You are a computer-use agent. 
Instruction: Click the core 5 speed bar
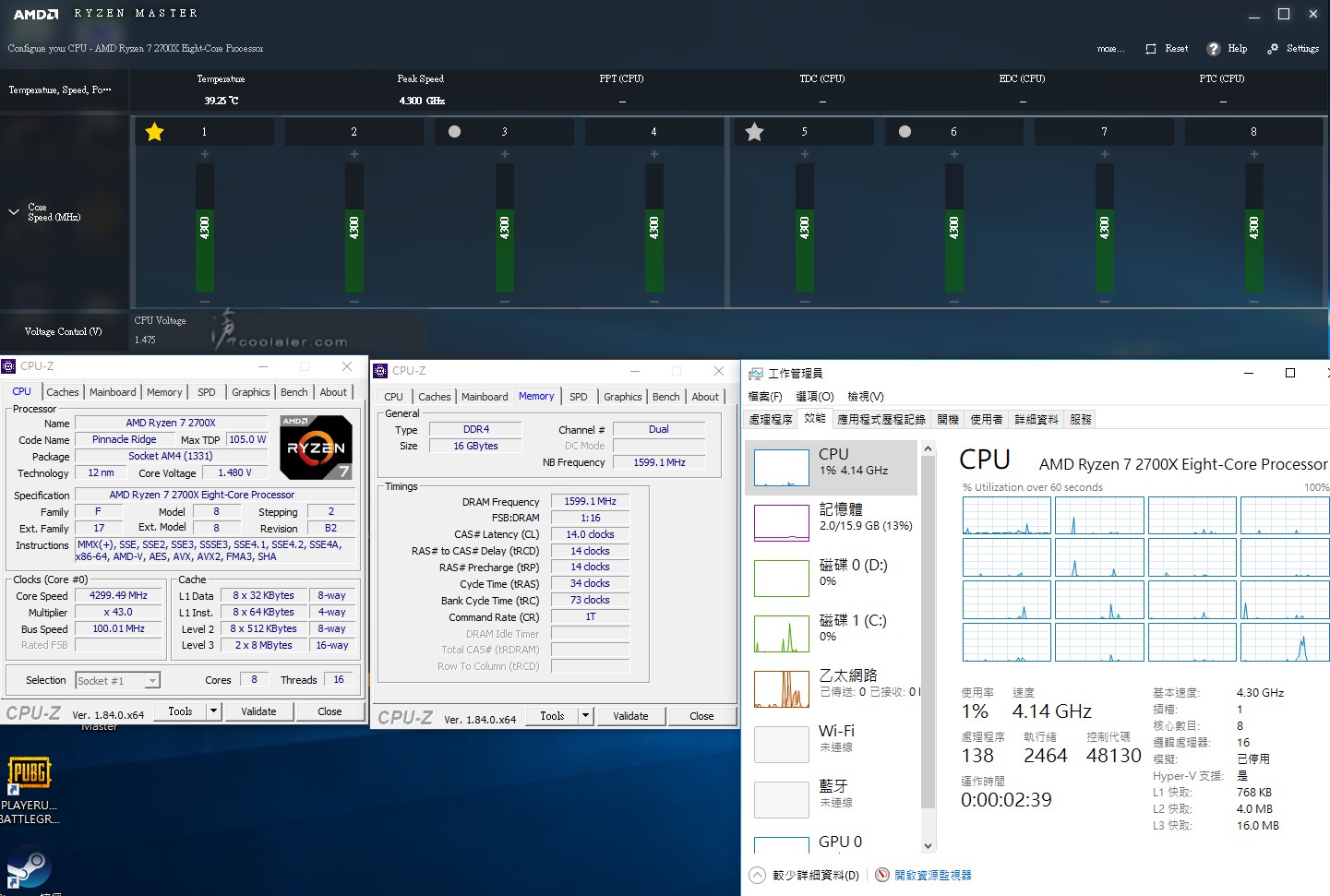pos(804,228)
